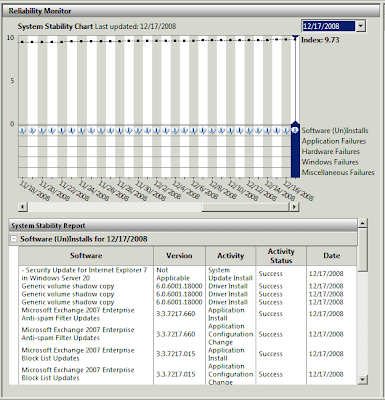Image resolution: width=385 pixels, height=400 pixels.
Task: Click the report's scroll down arrow
Action: 362,379
